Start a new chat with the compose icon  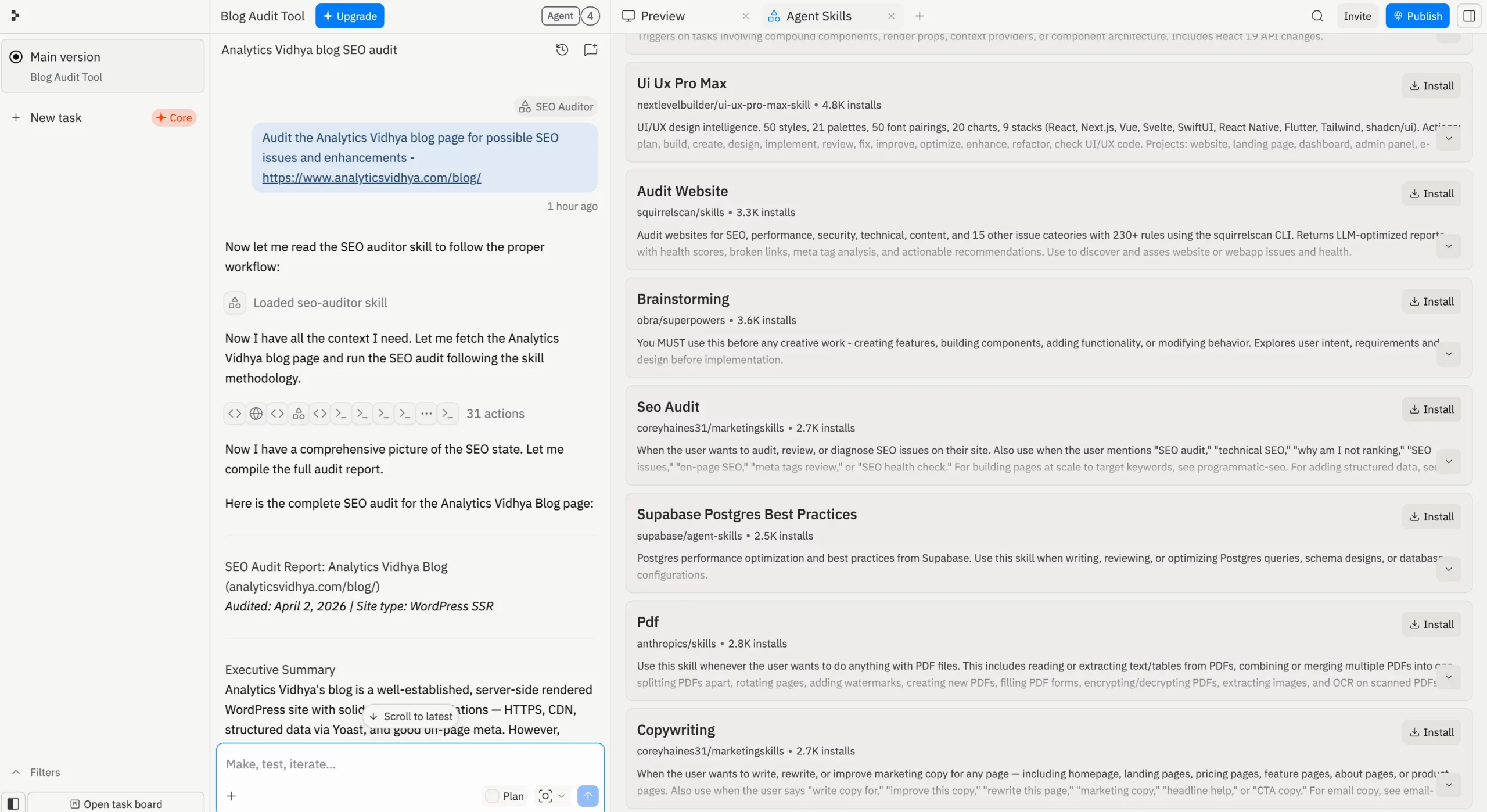pos(590,50)
